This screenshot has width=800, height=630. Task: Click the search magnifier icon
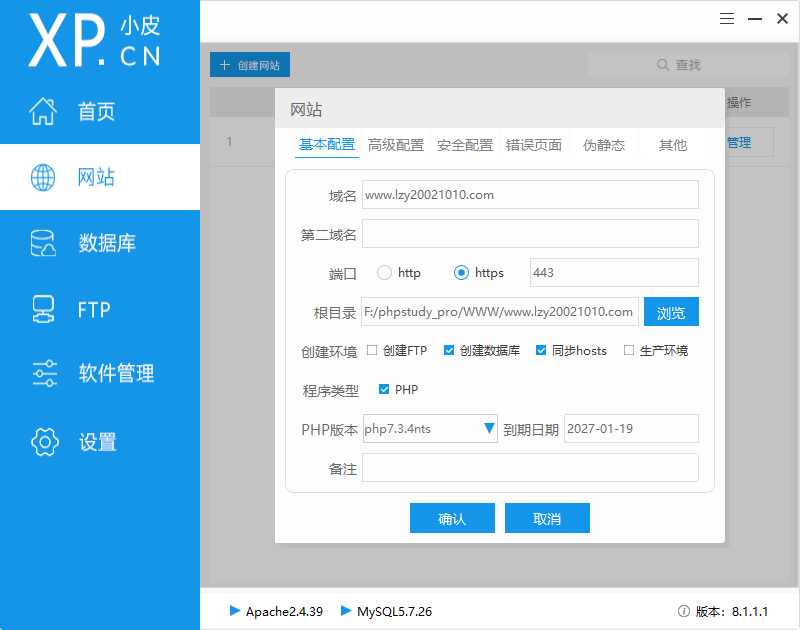click(663, 65)
